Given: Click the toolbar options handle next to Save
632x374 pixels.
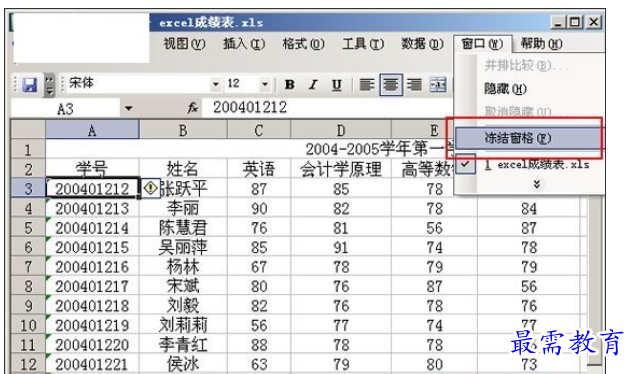Looking at the screenshot, I should coord(49,85).
